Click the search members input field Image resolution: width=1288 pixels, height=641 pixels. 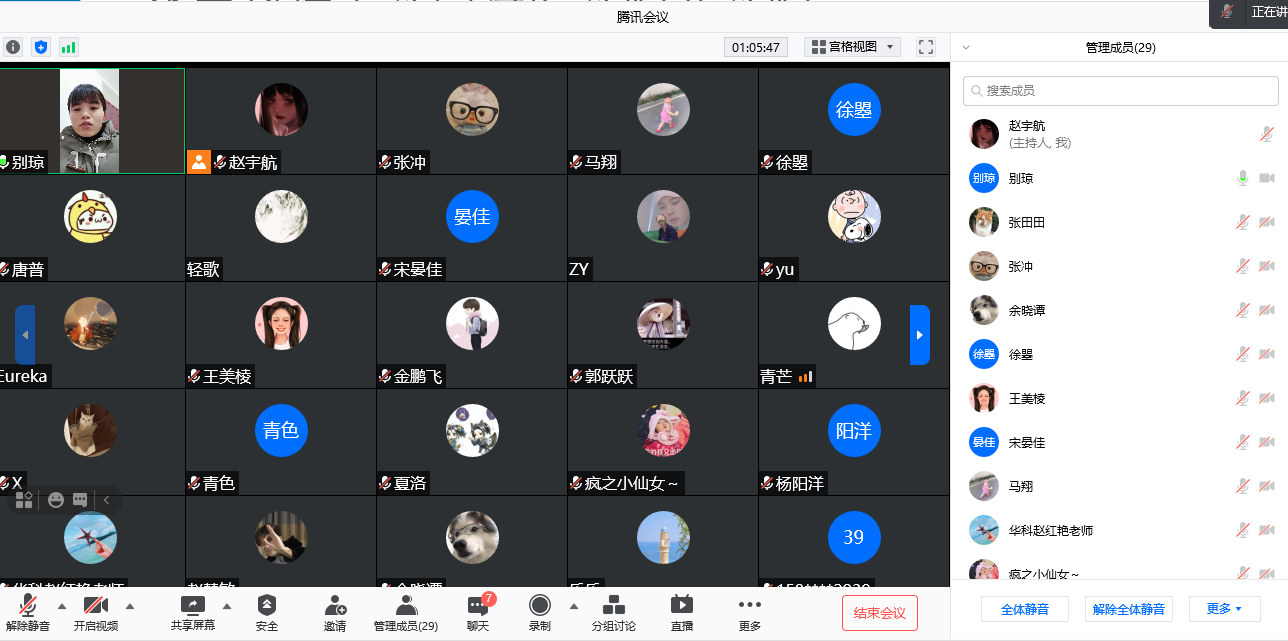pyautogui.click(x=1121, y=90)
